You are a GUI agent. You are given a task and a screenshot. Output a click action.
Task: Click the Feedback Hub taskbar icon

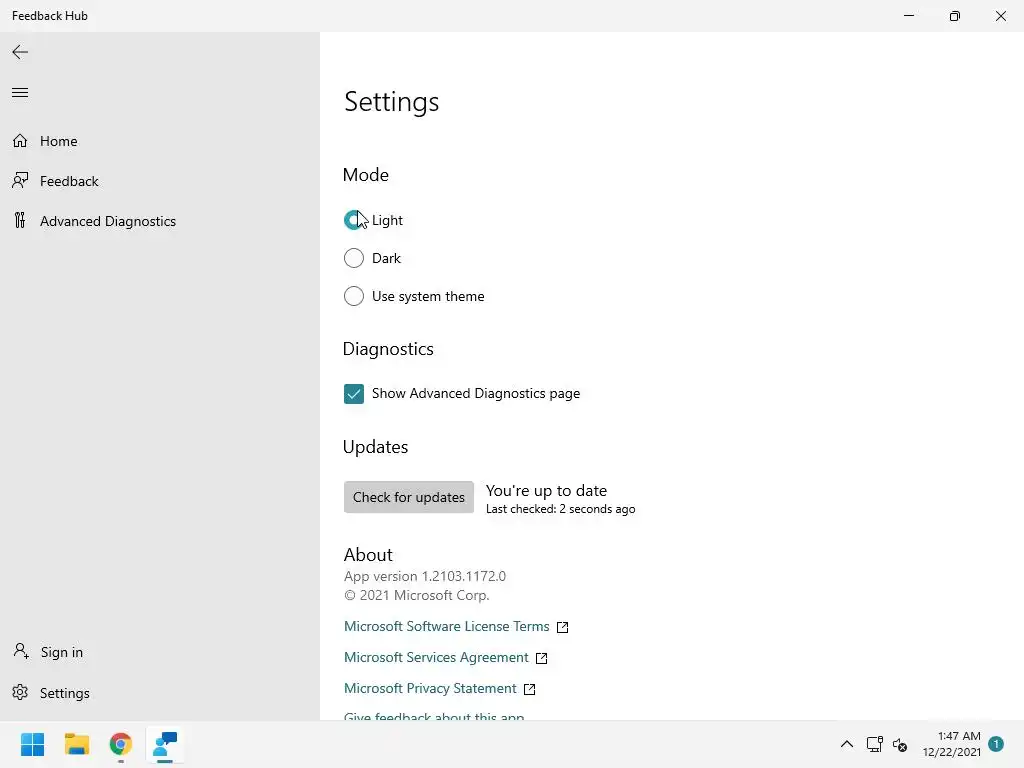click(165, 744)
